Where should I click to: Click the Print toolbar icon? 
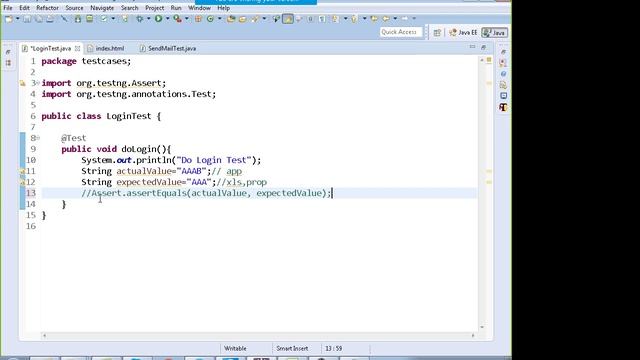click(49, 19)
